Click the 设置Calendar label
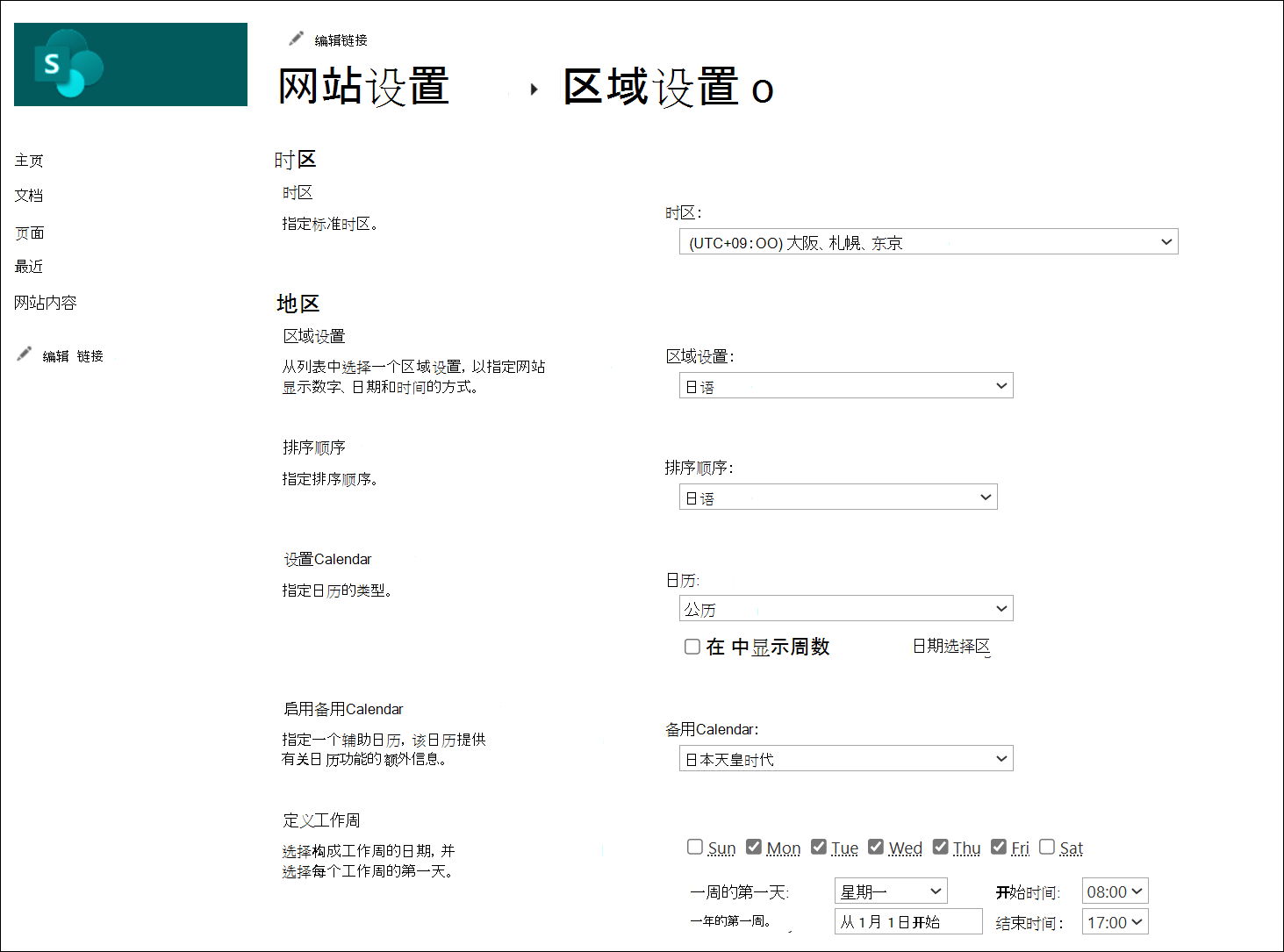Screen dimensions: 1284x952 point(327,560)
